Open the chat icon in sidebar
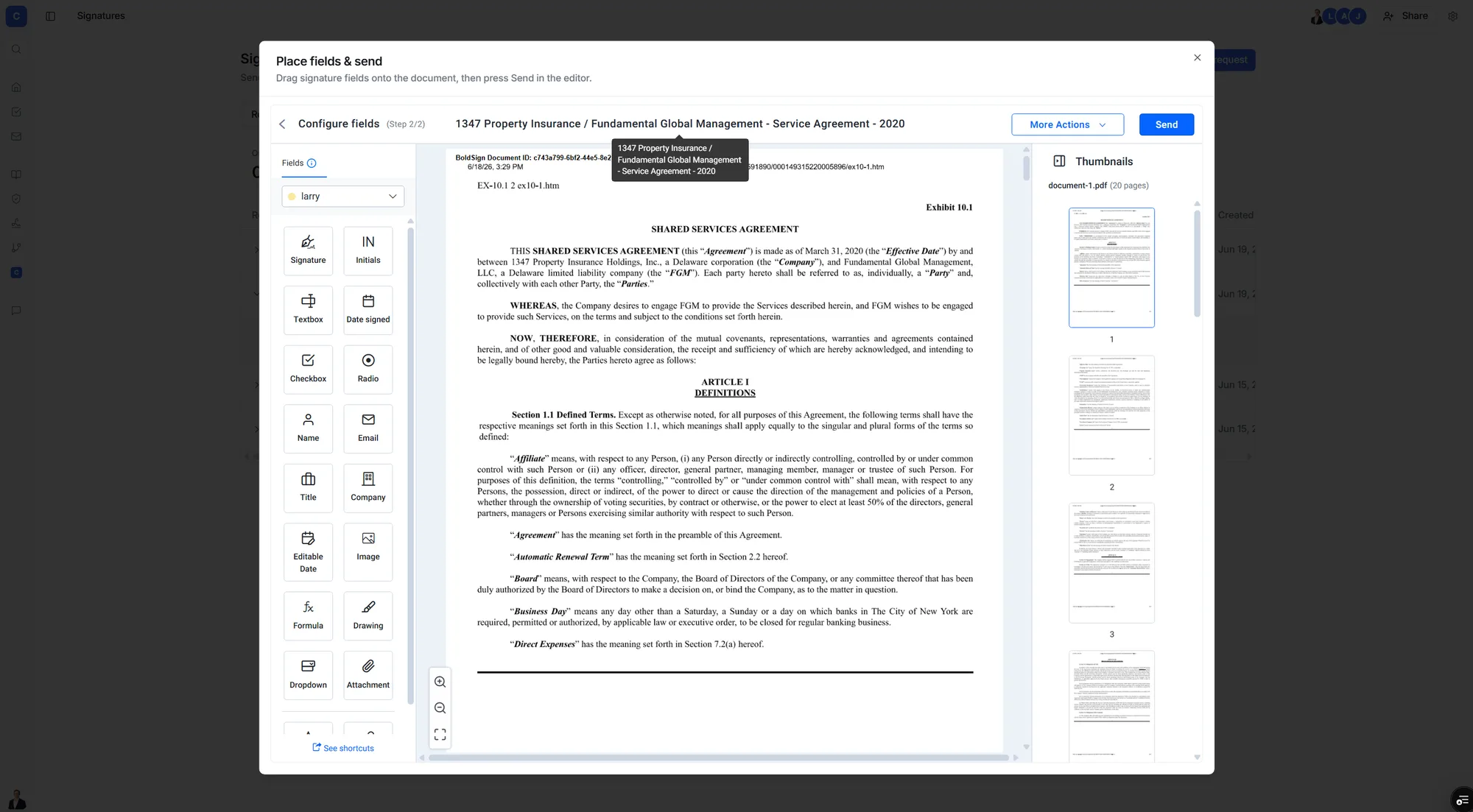1473x812 pixels. click(16, 310)
